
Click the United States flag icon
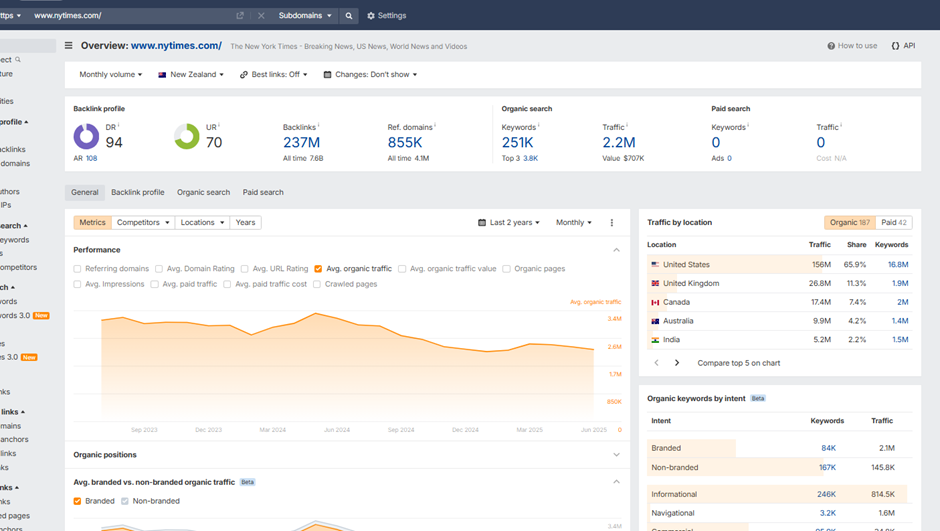pos(655,264)
